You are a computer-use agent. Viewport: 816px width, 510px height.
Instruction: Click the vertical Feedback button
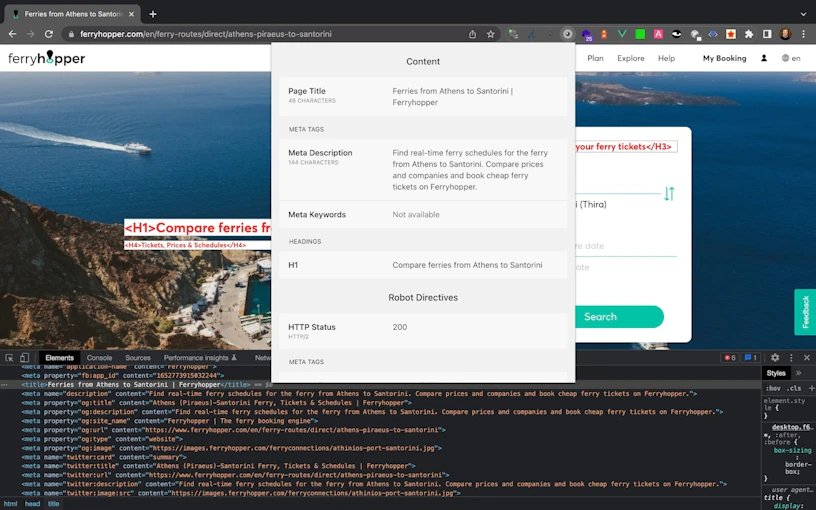pyautogui.click(x=805, y=312)
